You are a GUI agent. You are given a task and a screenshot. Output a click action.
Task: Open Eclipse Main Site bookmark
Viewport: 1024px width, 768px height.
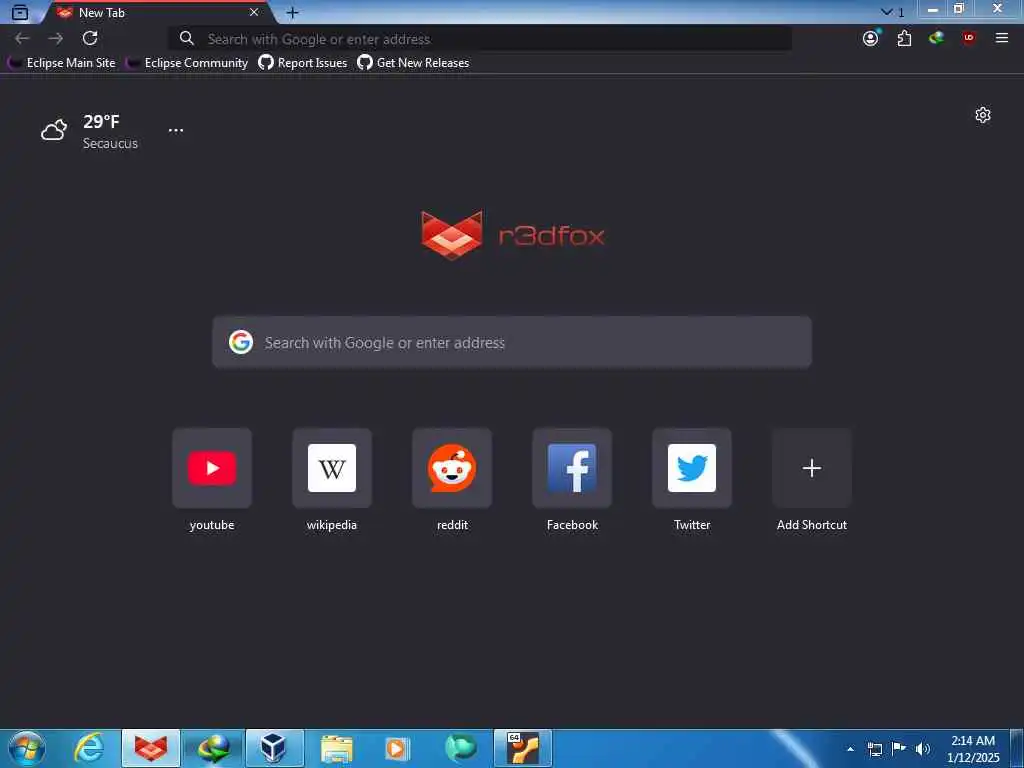click(x=61, y=63)
